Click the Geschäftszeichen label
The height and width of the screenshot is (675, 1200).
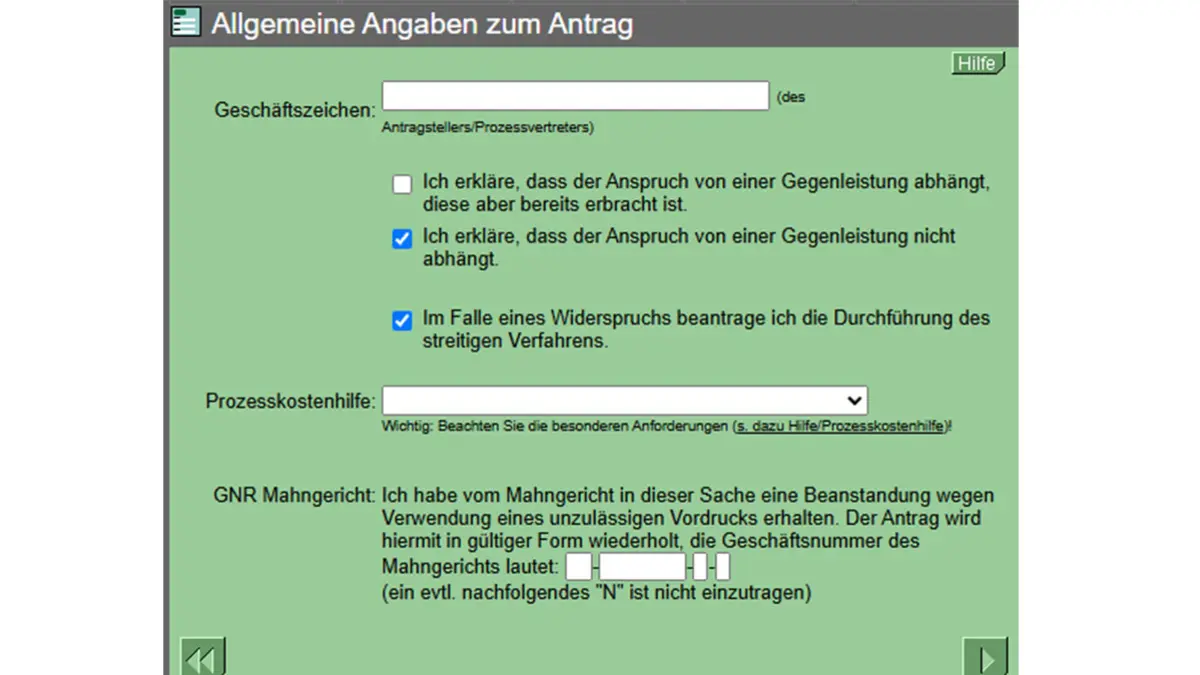pos(295,110)
